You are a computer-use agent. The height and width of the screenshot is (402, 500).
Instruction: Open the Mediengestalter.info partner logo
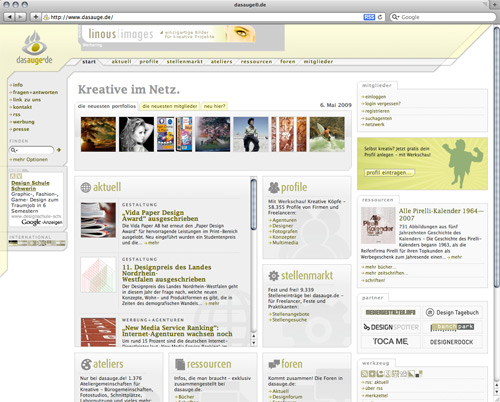[x=390, y=312]
